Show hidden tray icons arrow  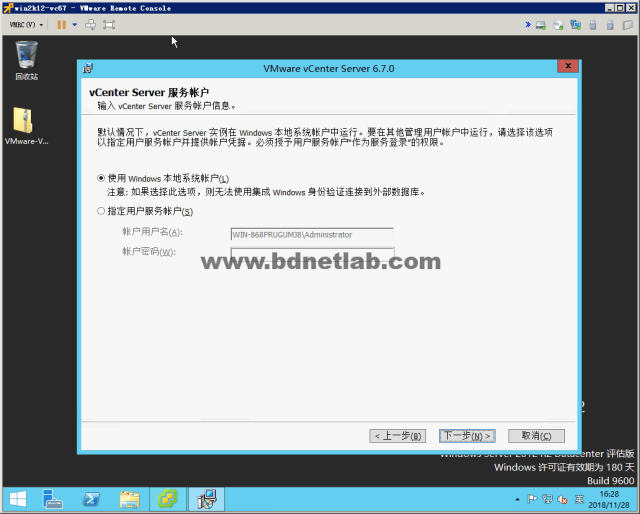pos(518,499)
